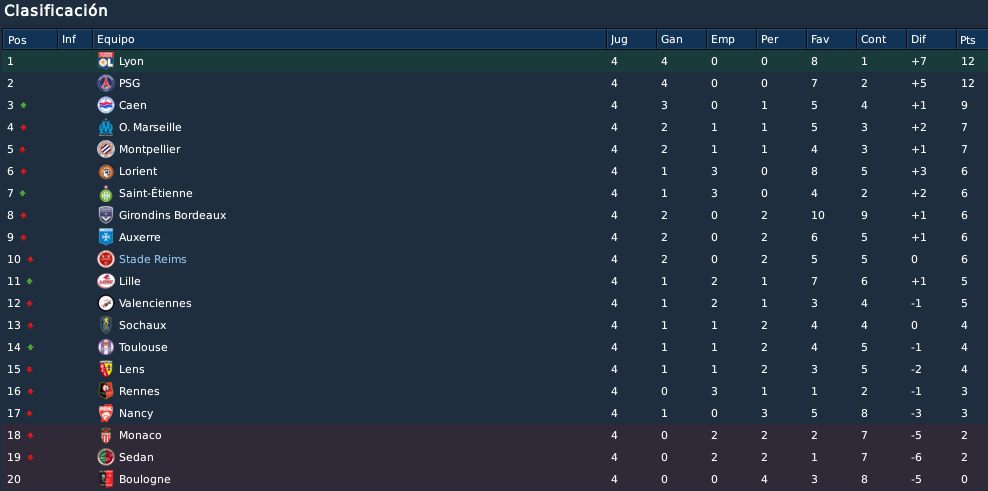Image resolution: width=988 pixels, height=491 pixels.
Task: Sort standings by Dif column header
Action: tap(931, 39)
